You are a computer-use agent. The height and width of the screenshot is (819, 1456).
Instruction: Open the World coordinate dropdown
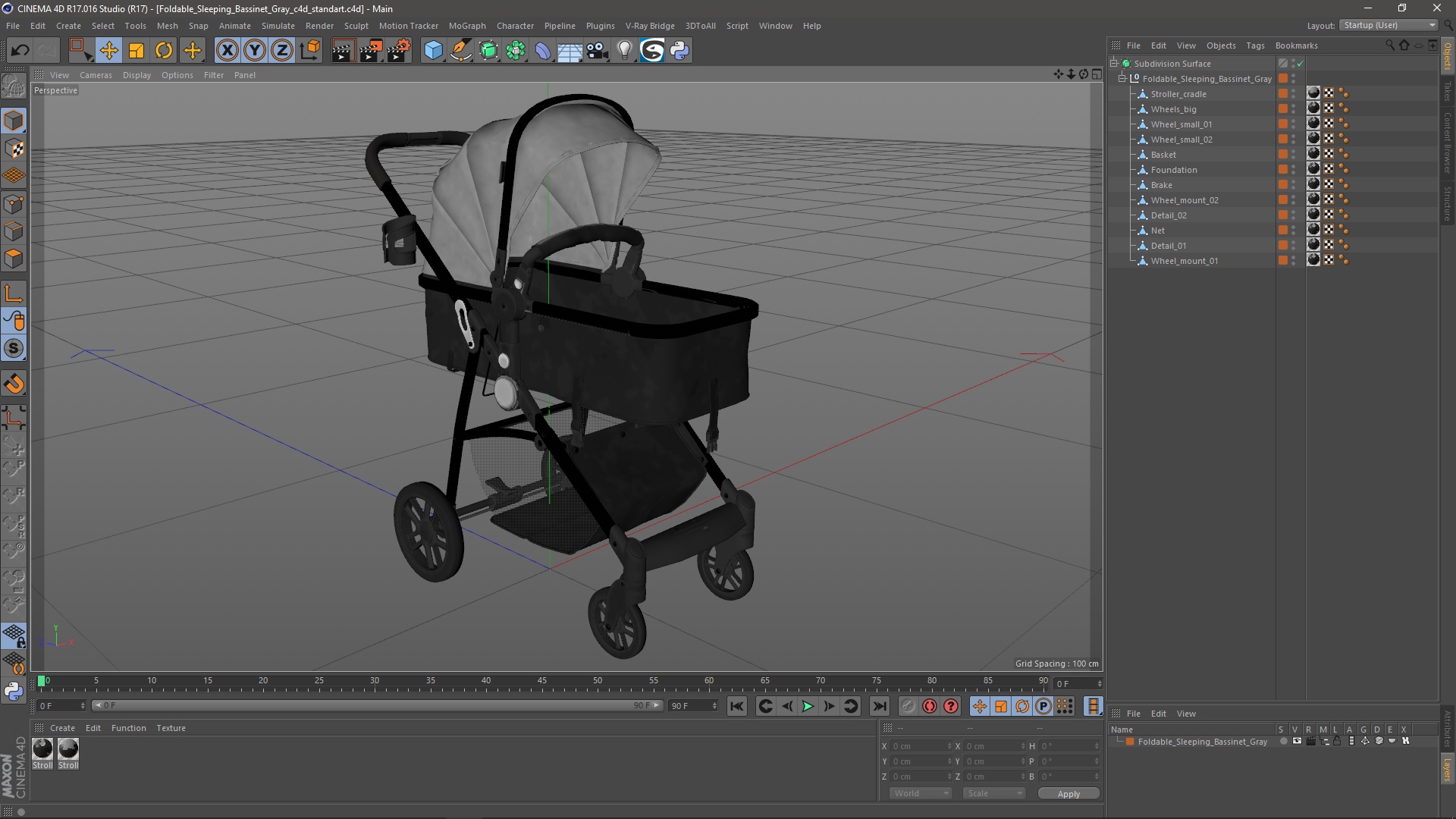pos(921,793)
